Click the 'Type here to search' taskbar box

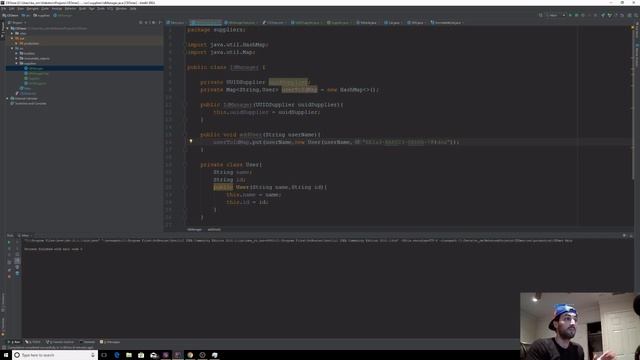[x=55, y=355]
